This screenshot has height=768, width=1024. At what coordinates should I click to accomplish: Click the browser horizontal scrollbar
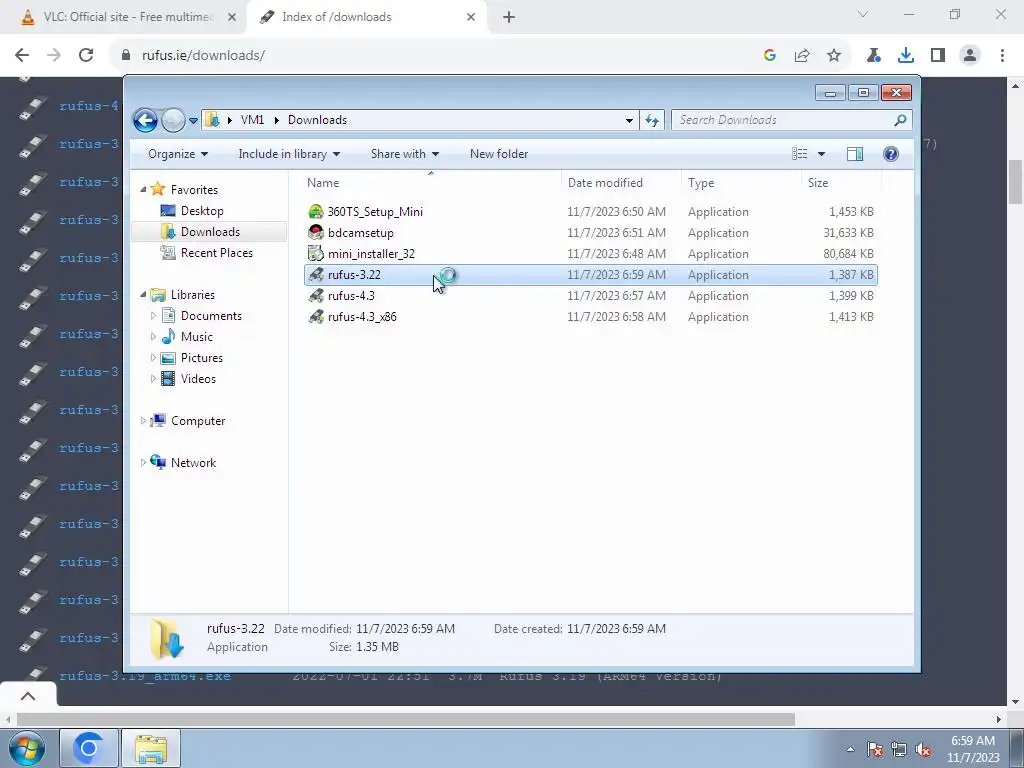coord(405,719)
